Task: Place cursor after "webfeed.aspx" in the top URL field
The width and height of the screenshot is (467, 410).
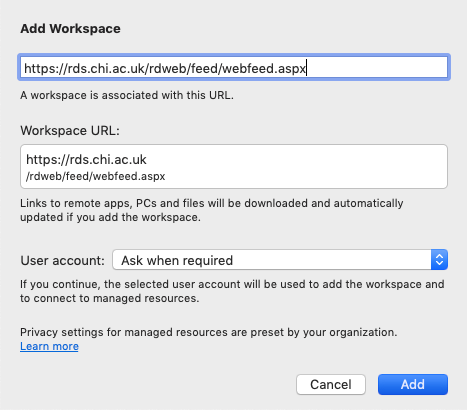Action: 306,68
